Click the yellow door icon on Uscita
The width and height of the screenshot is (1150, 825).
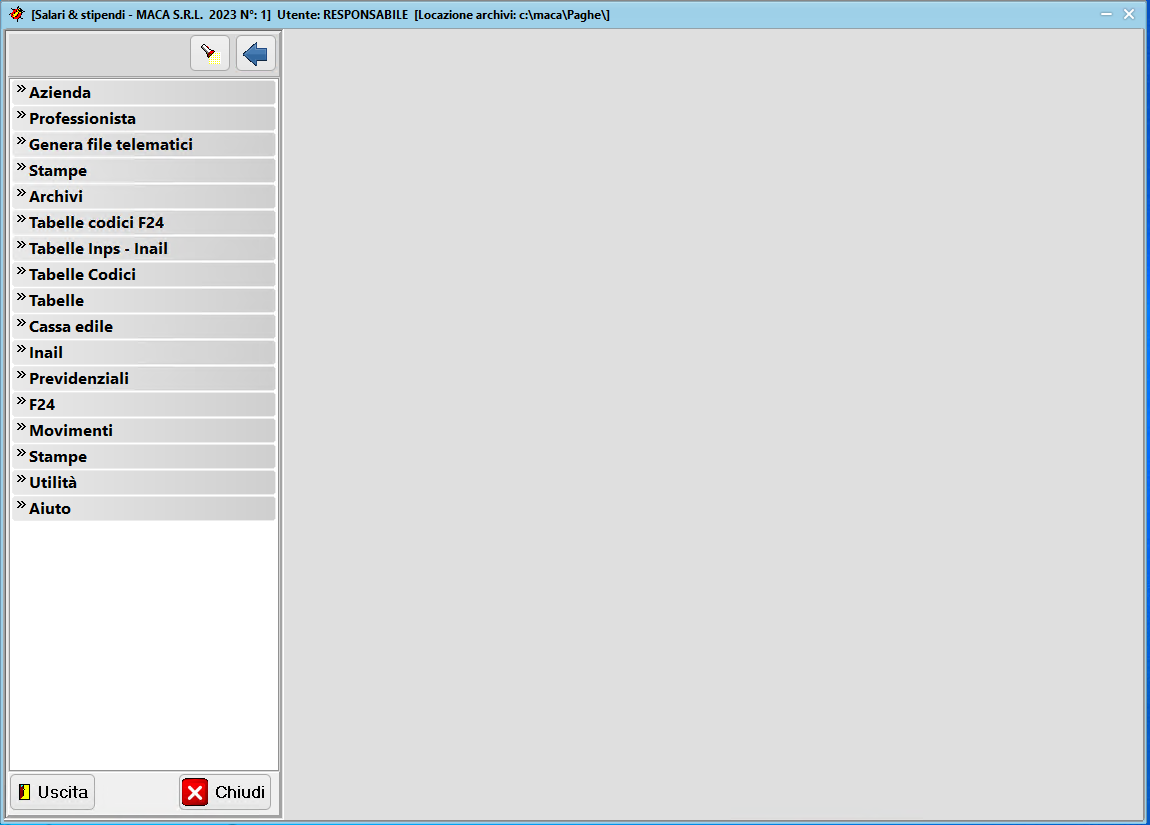pos(24,793)
